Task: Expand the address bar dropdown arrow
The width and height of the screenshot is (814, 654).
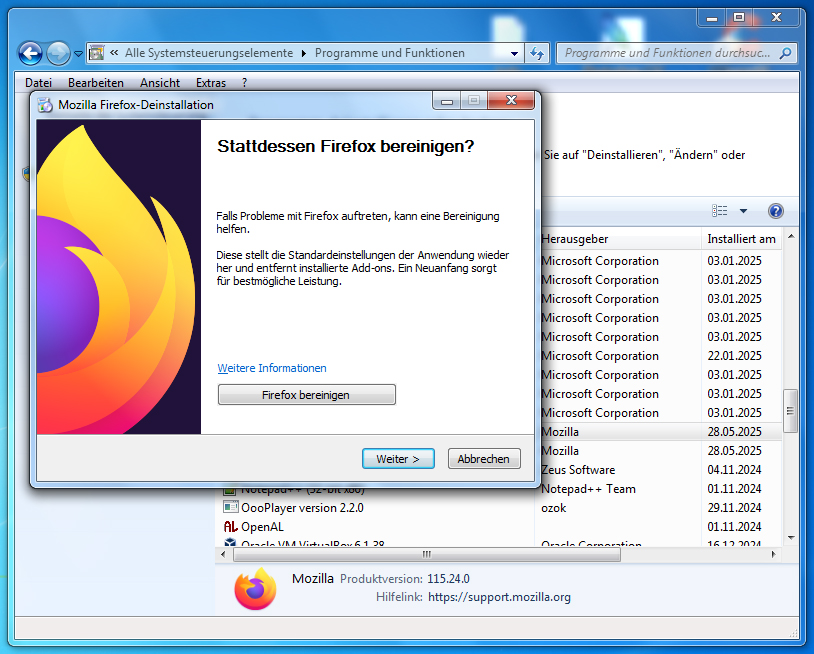Action: (x=514, y=54)
